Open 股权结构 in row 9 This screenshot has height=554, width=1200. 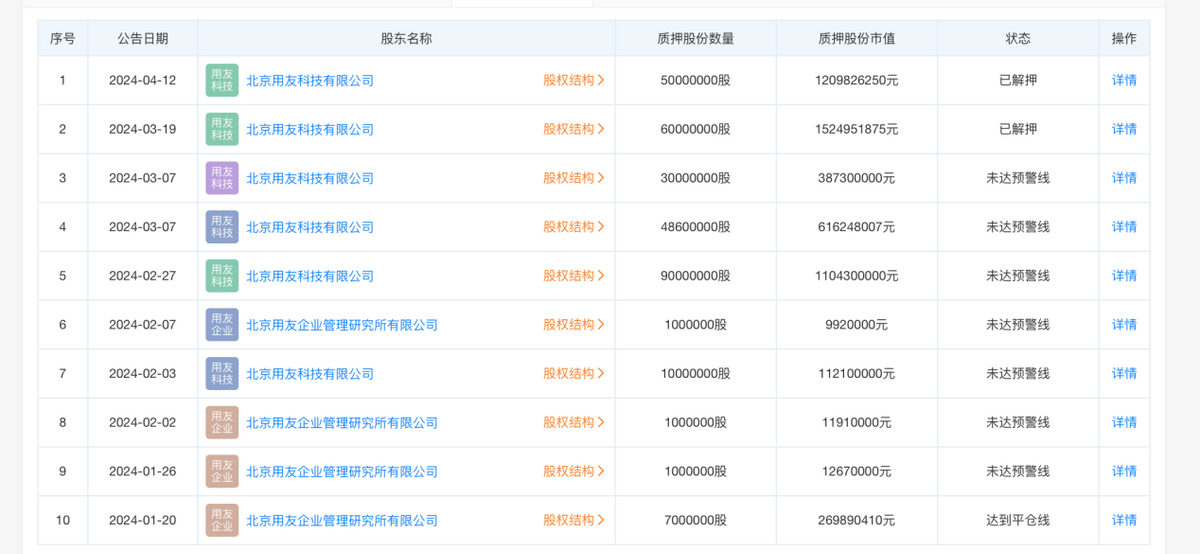click(x=574, y=472)
